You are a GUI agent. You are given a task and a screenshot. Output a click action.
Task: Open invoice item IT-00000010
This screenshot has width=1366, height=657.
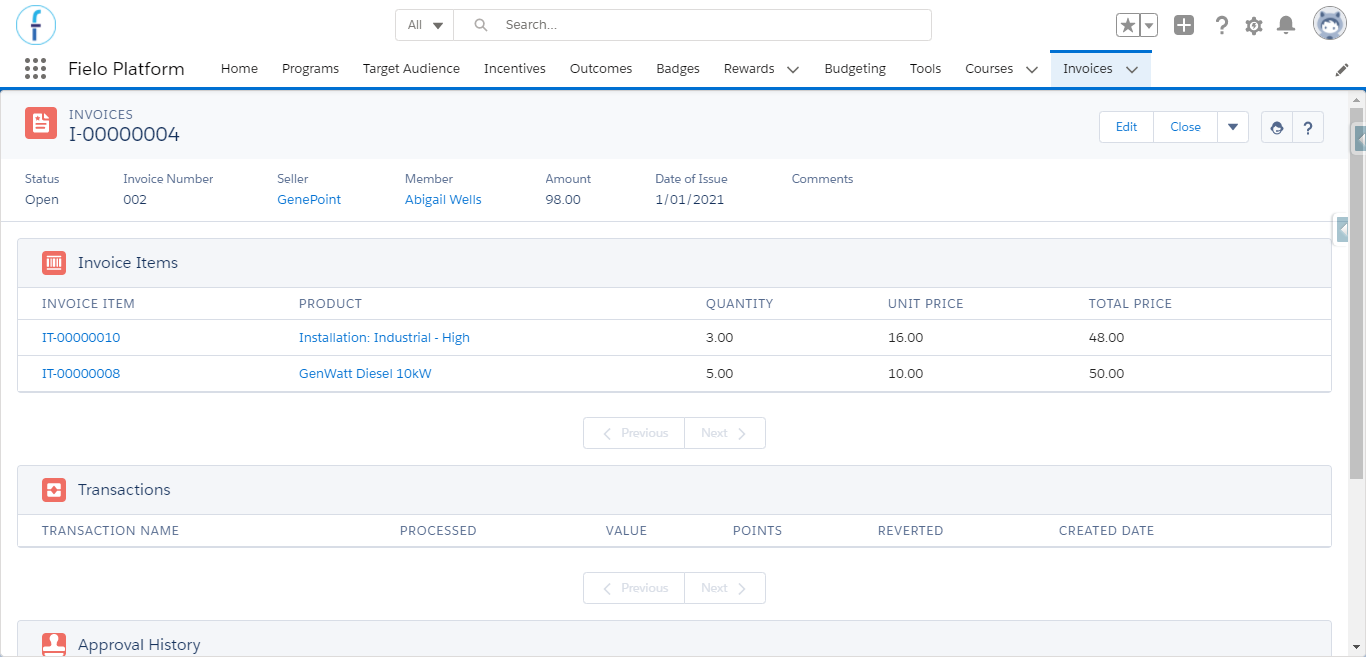pyautogui.click(x=81, y=338)
